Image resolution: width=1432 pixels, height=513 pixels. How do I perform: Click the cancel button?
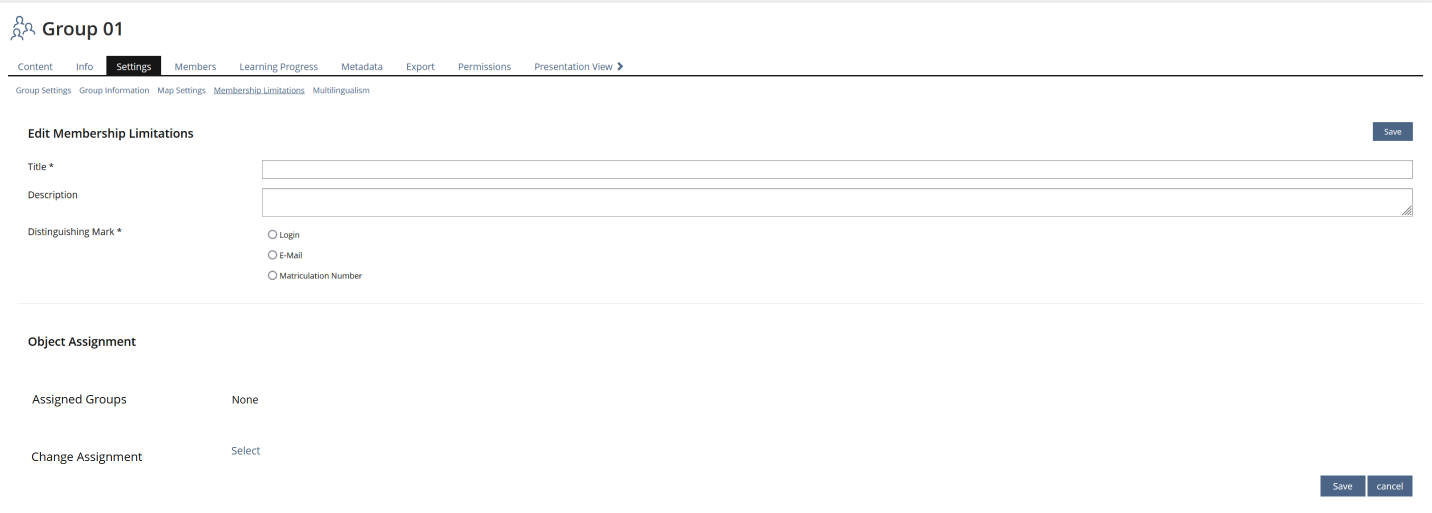tap(1390, 486)
